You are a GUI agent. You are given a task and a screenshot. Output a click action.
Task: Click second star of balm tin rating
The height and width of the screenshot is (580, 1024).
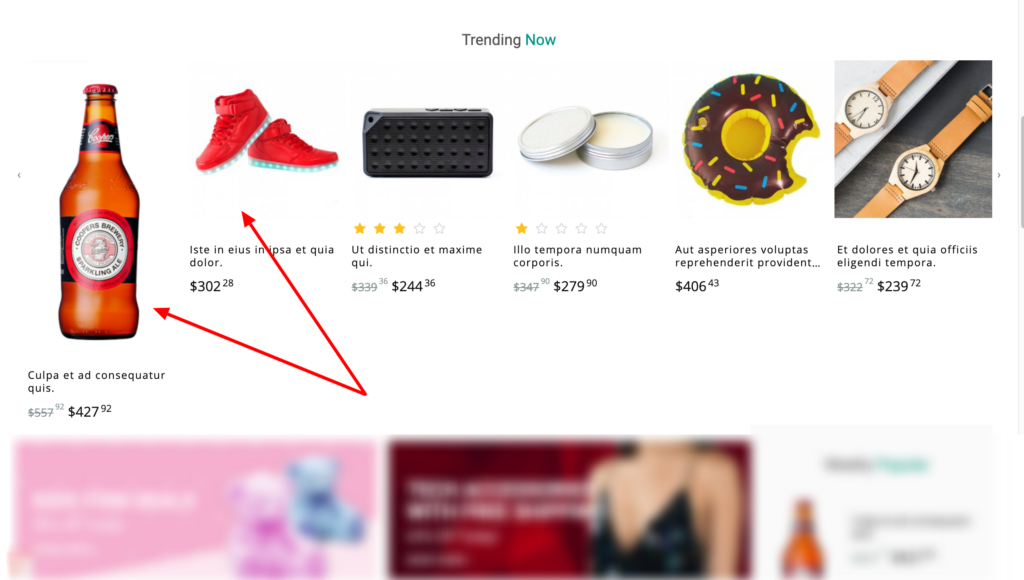tap(541, 229)
